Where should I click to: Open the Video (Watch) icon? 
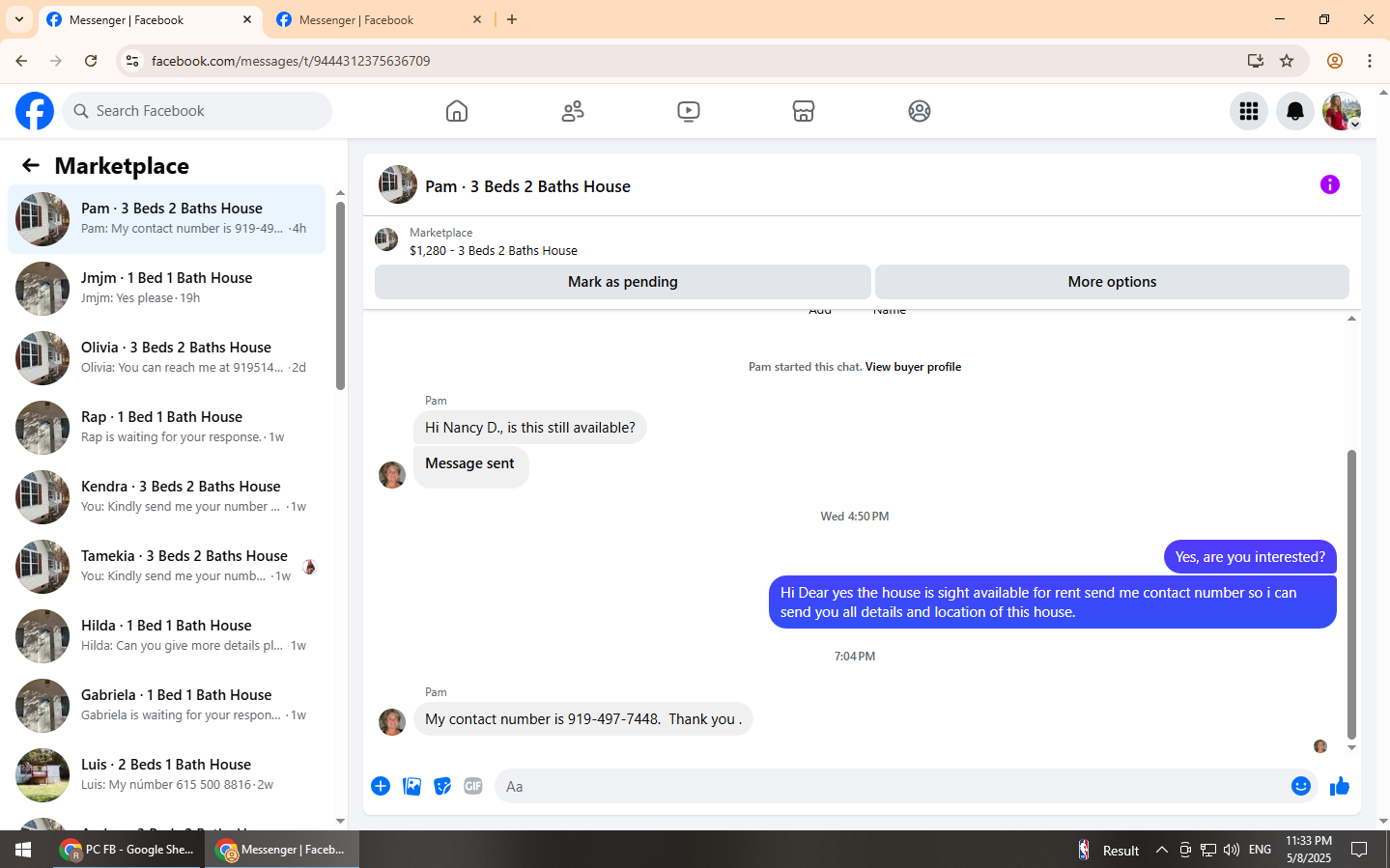tap(689, 111)
